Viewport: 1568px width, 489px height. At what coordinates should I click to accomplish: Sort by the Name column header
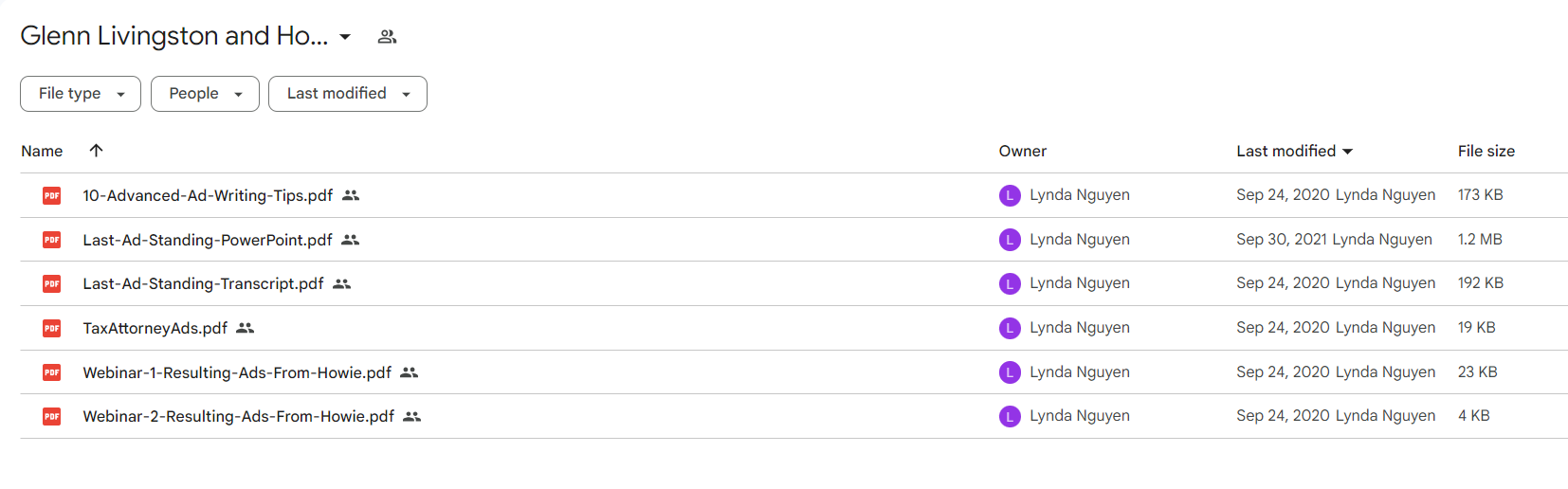click(x=42, y=151)
